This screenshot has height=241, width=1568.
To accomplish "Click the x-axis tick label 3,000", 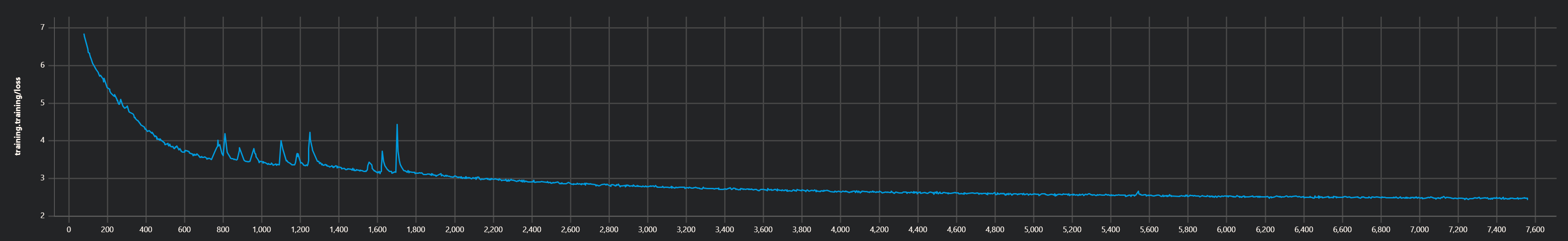I will click(648, 230).
